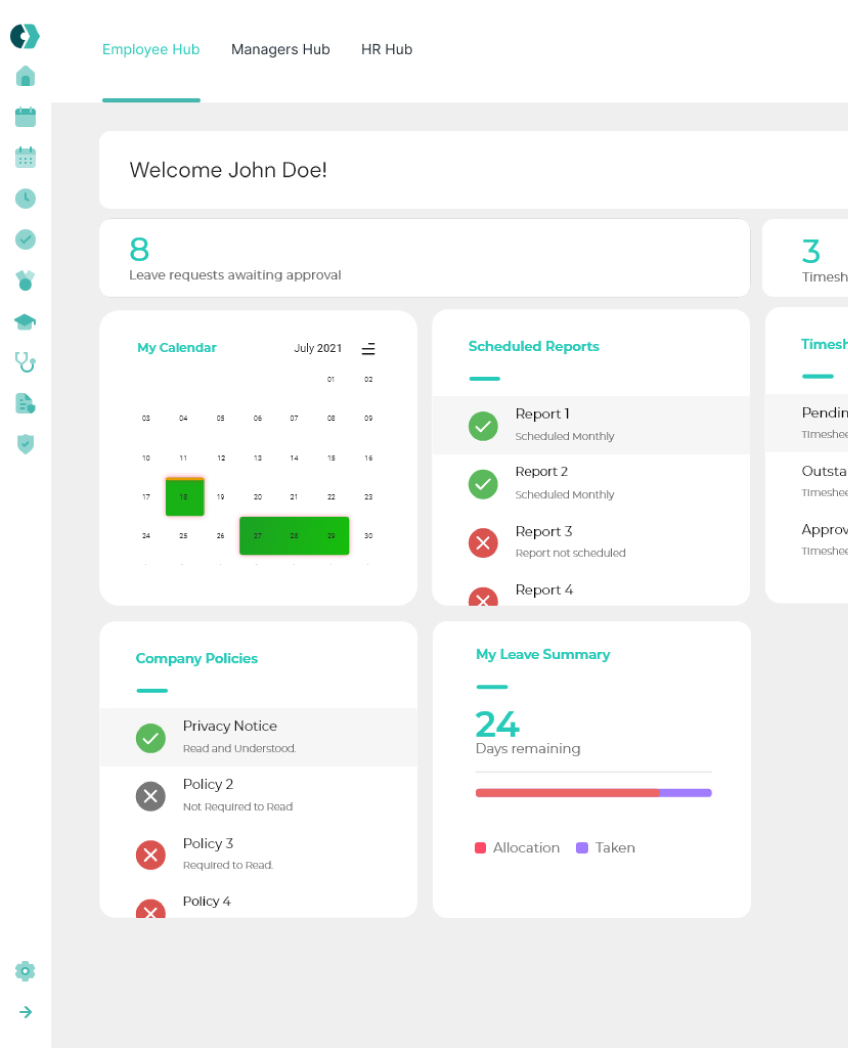Screen dimensions: 848x1048
Task: Click the "Welcome John Doe!" greeting
Action: point(229,170)
